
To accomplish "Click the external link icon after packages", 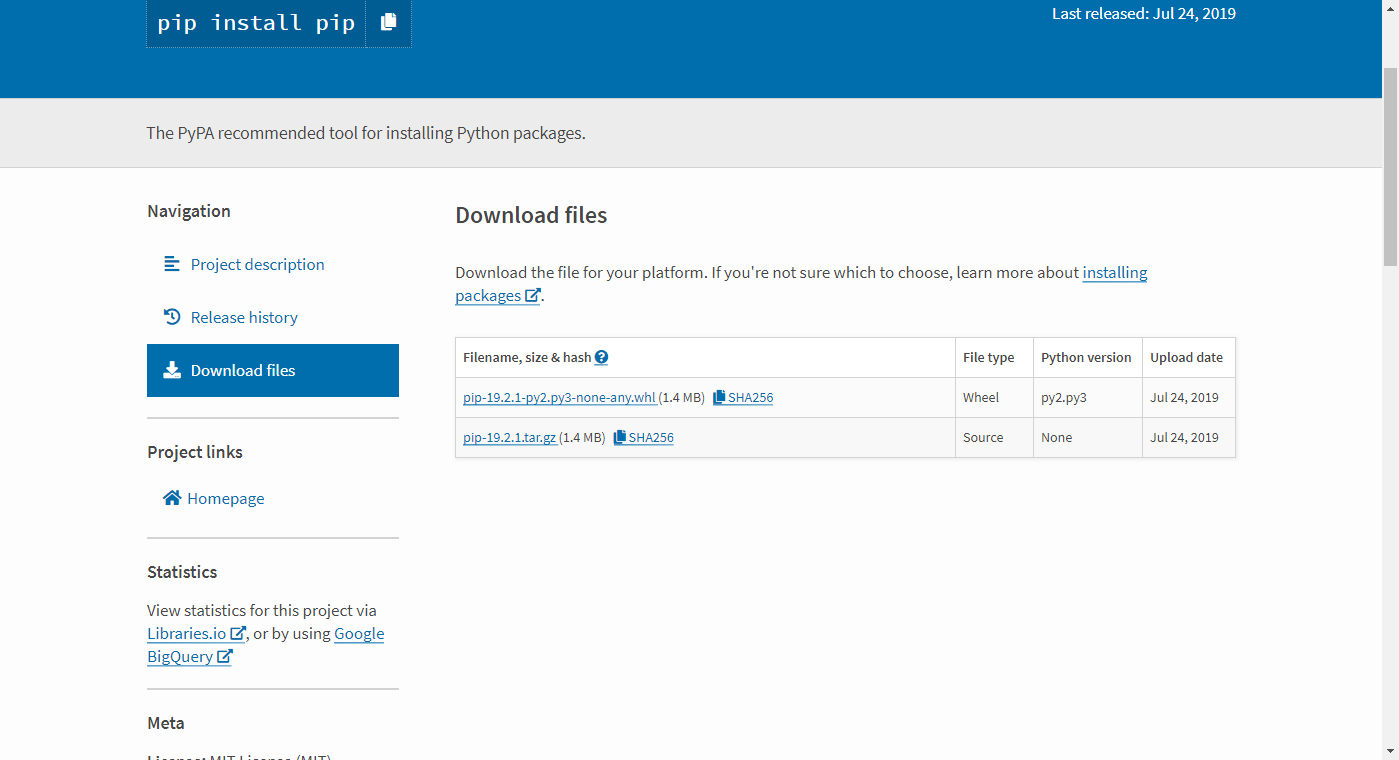I will tap(533, 295).
